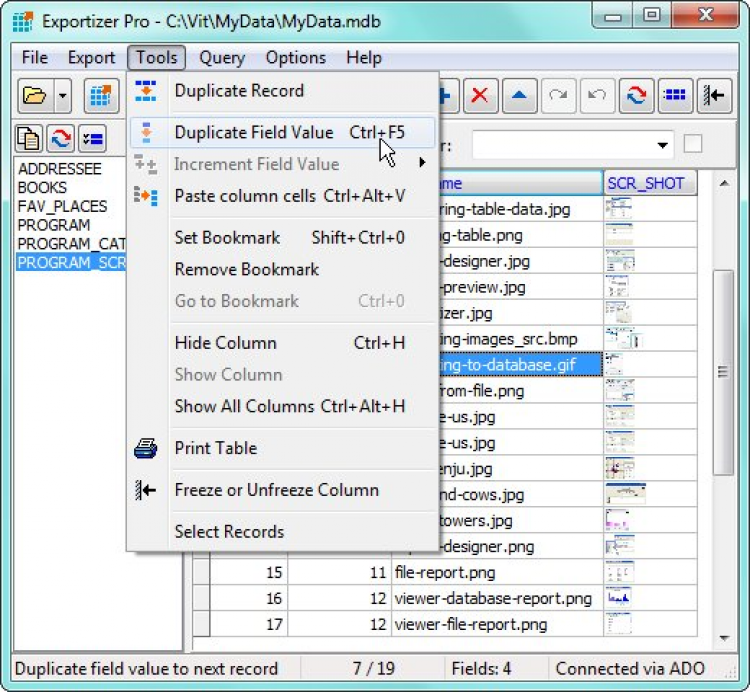The height and width of the screenshot is (692, 750).
Task: Open the Query menu
Action: (x=222, y=57)
